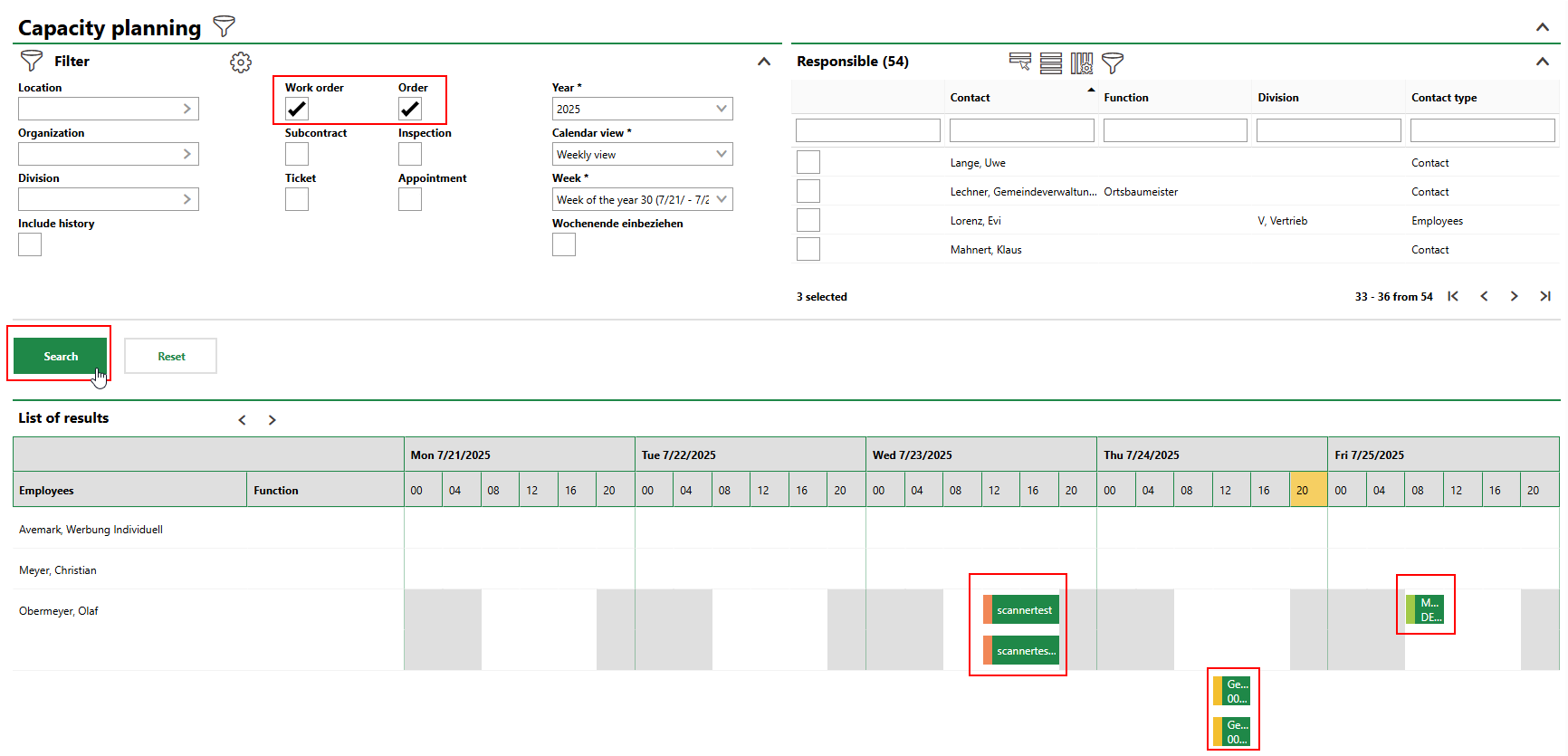Open the Location selector
Viewport: 1568px width, 756px height.
point(109,109)
